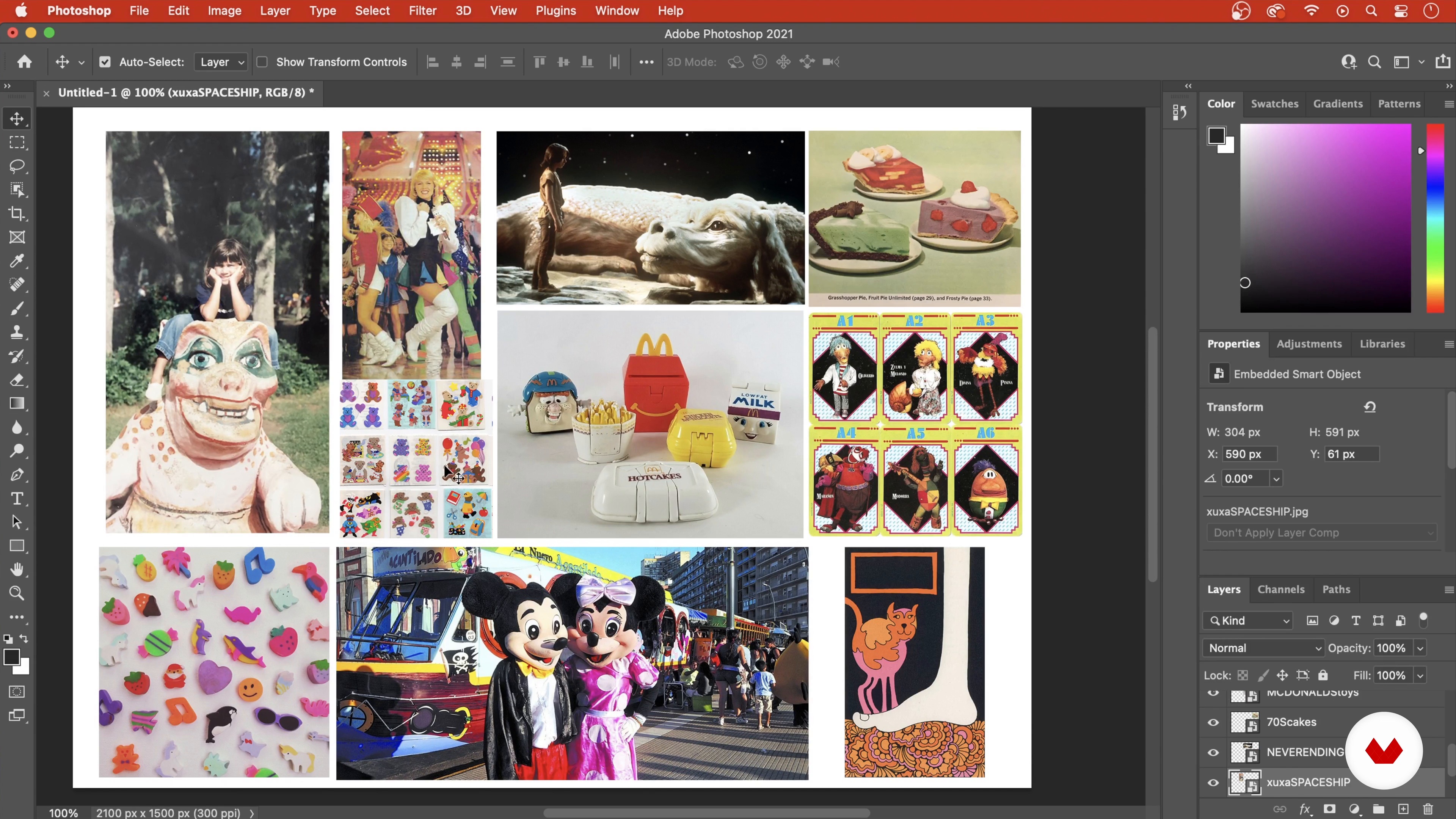Expand the layer Kind filter dropdown
Screen dimensions: 1456x819
click(x=1248, y=621)
